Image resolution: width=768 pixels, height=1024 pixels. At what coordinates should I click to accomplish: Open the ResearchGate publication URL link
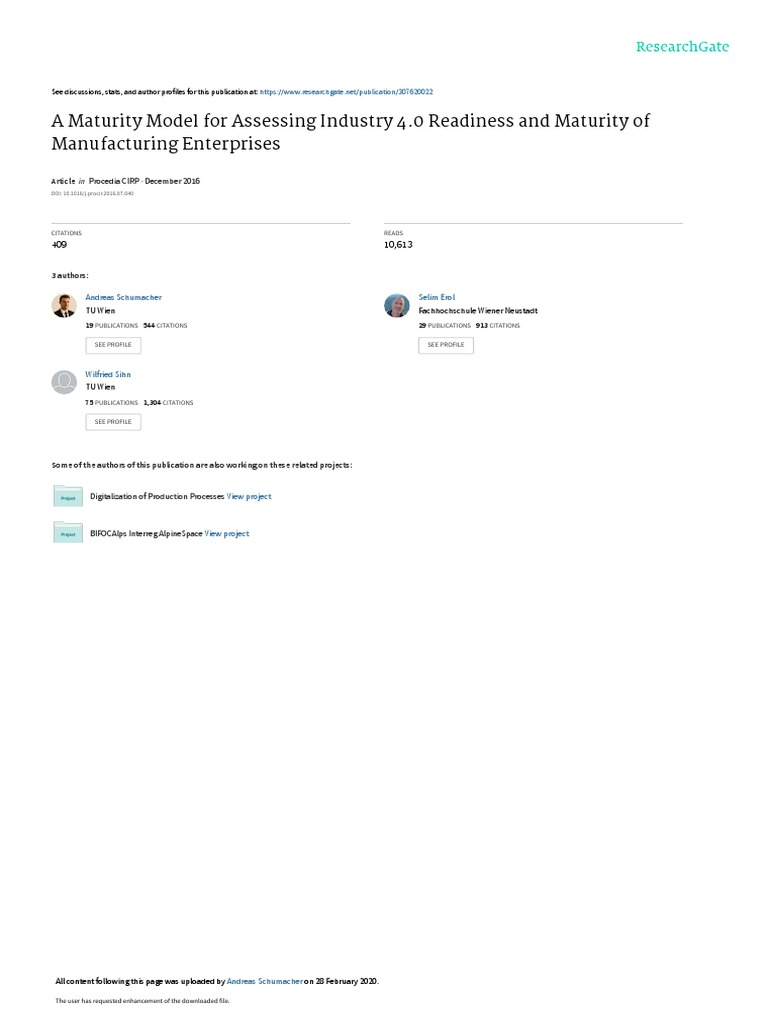346,91
